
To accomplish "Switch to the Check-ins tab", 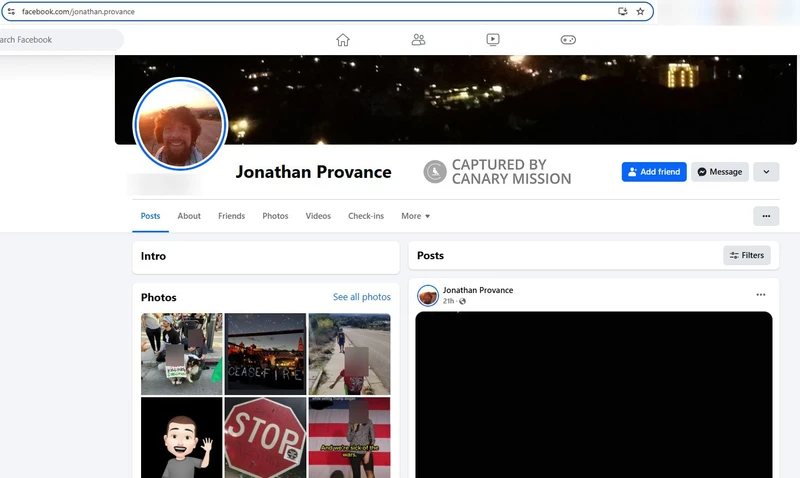I will (x=366, y=216).
